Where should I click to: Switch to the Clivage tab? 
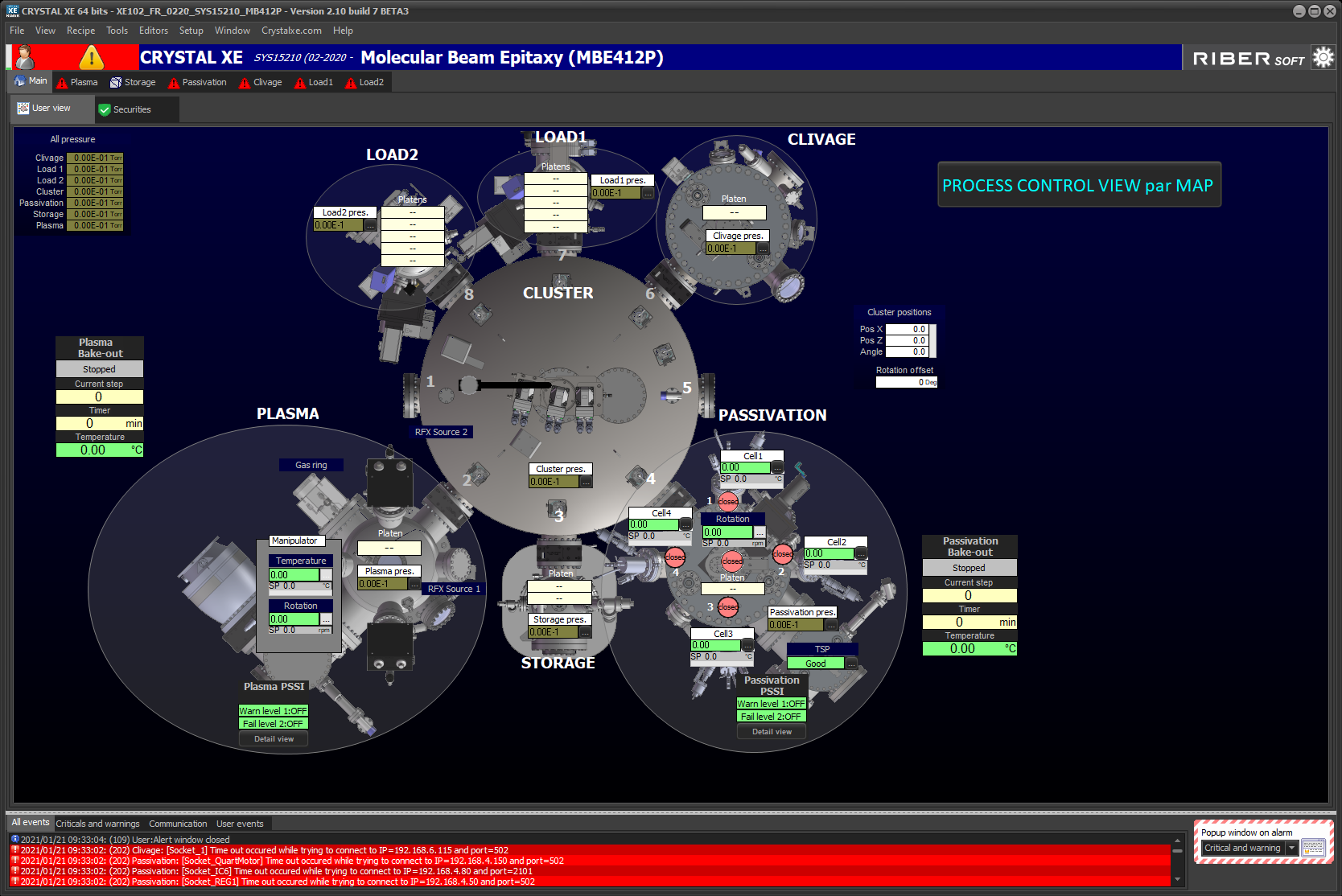(261, 82)
